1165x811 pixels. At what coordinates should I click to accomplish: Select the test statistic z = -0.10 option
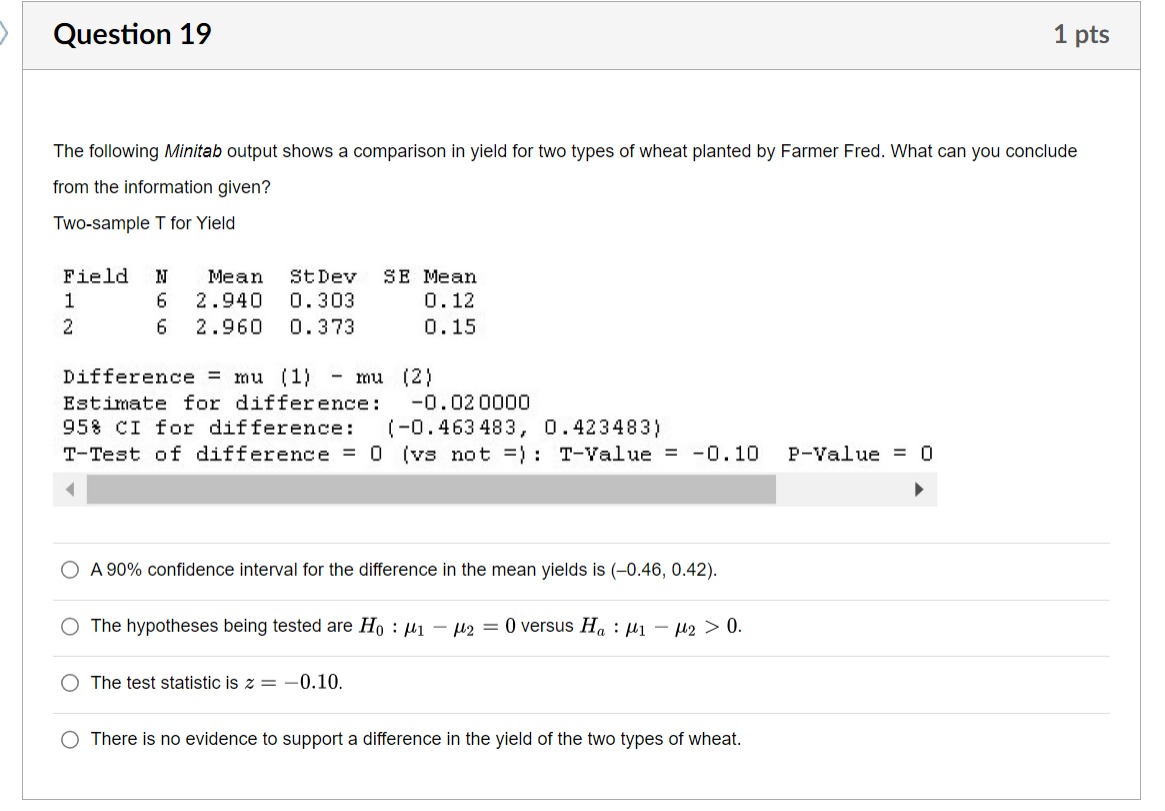pos(70,682)
